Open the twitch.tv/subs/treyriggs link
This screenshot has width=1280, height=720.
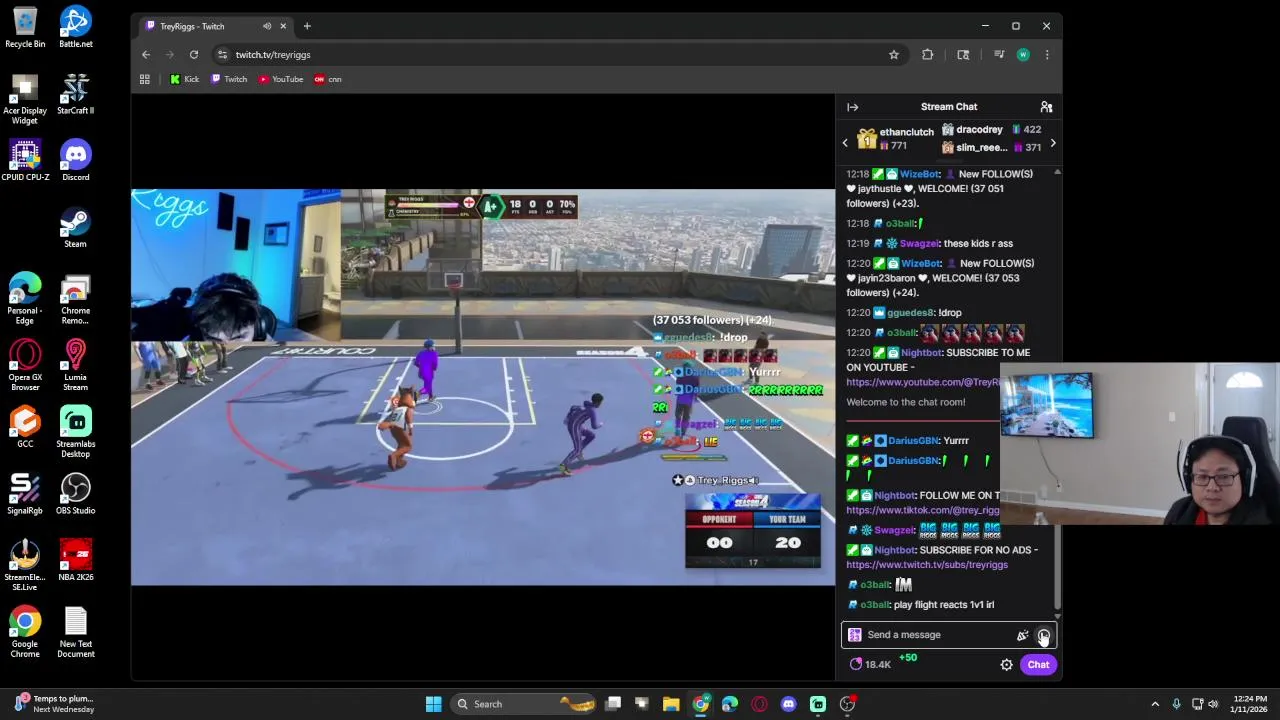pos(927,565)
